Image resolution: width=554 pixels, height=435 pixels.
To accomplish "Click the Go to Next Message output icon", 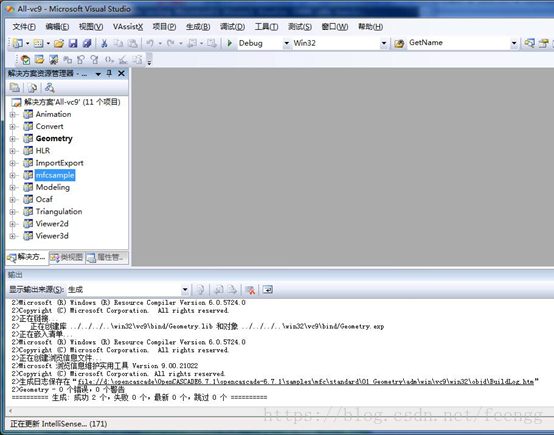I will 232,290.
